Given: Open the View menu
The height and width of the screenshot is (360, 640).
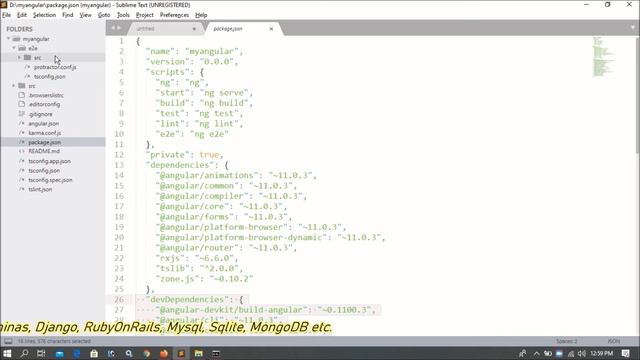Looking at the screenshot, I should tap(85, 15).
